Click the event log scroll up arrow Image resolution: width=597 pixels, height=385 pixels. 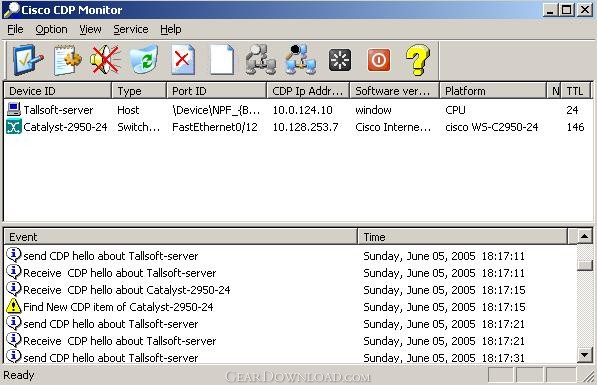(x=584, y=236)
